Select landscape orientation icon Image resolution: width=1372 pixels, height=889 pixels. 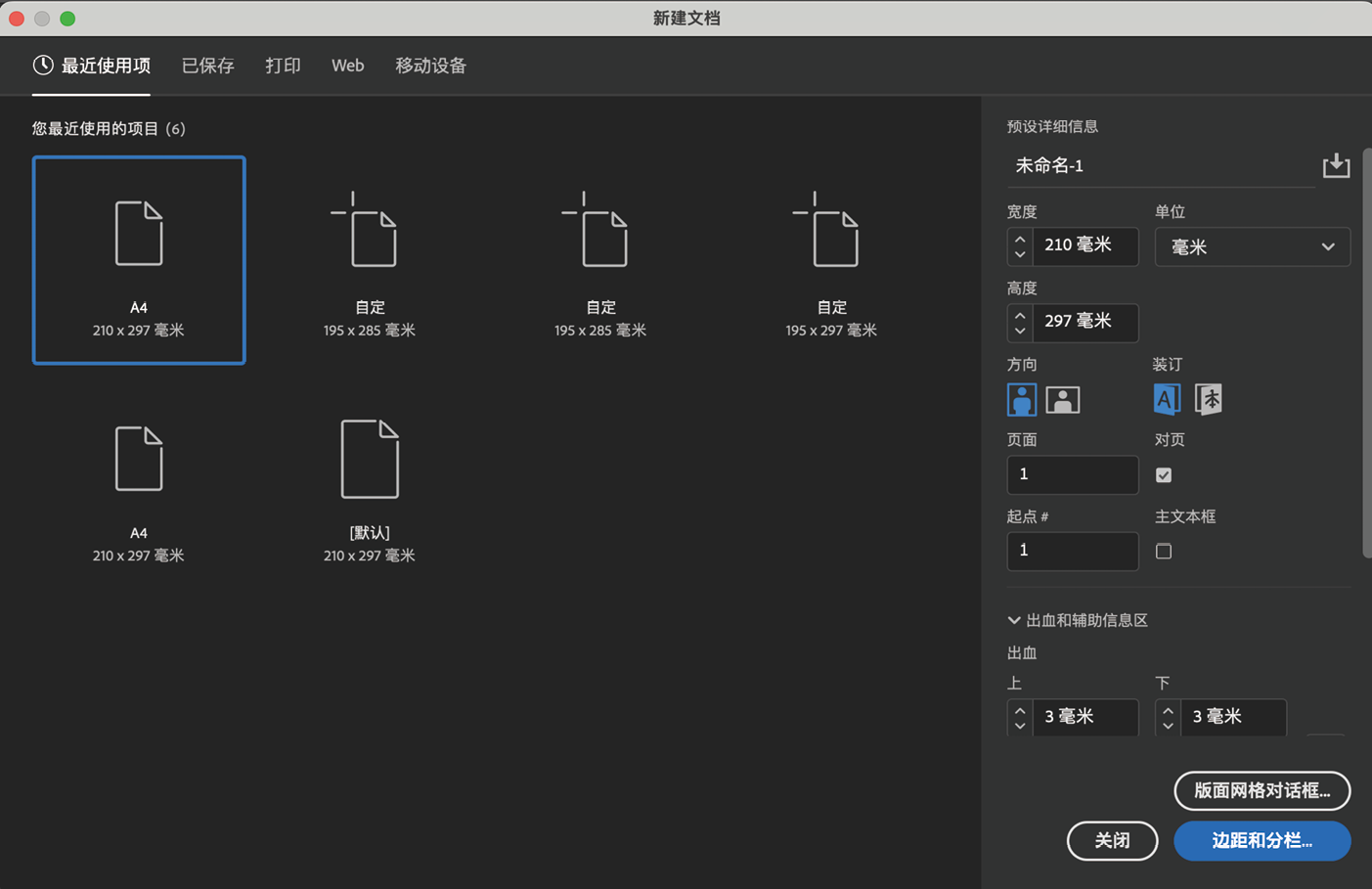1062,399
